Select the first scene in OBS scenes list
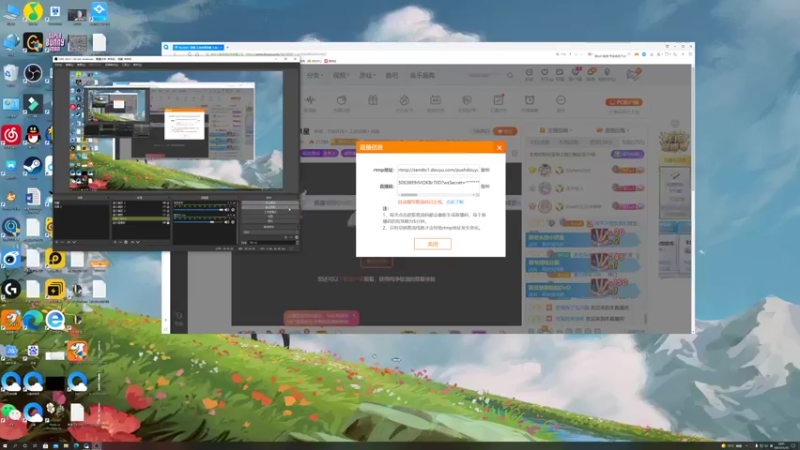The height and width of the screenshot is (450, 800). [82, 203]
